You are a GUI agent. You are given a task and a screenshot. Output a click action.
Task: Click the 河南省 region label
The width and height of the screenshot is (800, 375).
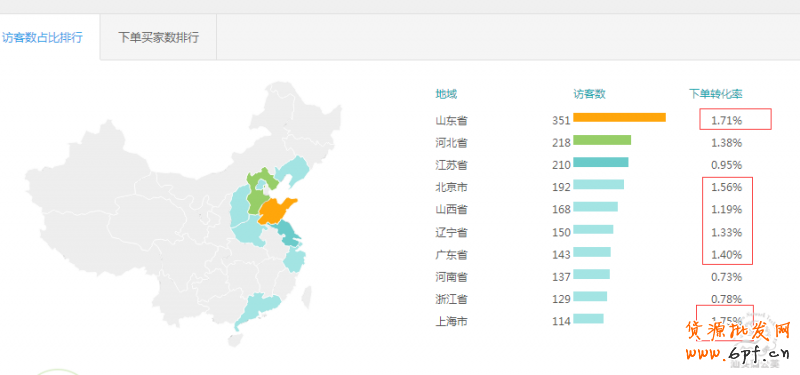tap(451, 277)
